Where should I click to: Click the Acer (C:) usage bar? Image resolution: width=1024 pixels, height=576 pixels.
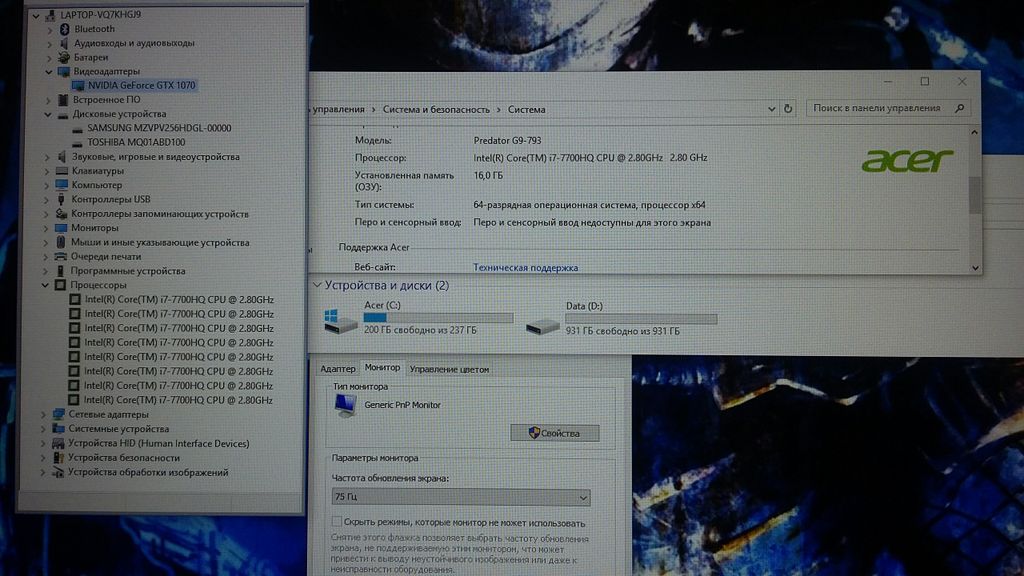(438, 318)
